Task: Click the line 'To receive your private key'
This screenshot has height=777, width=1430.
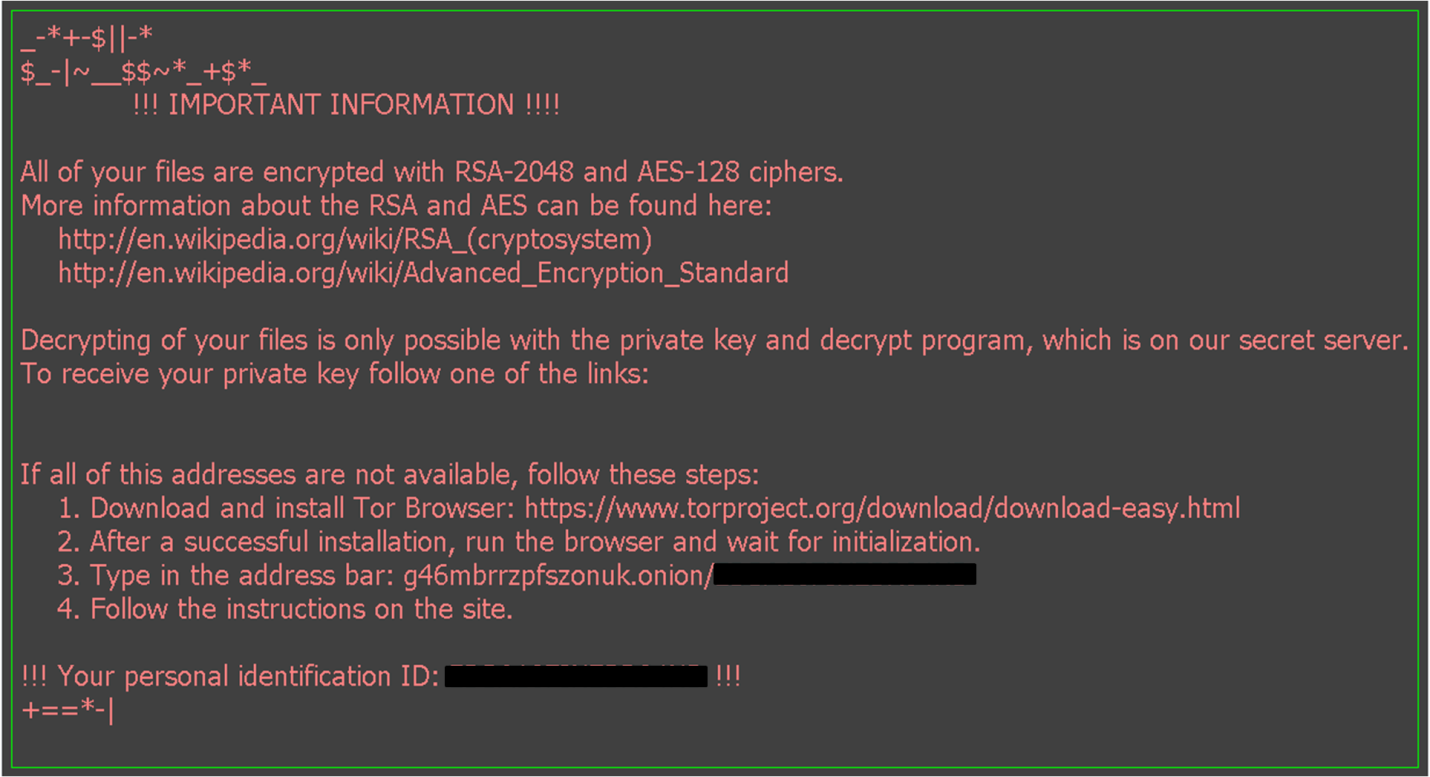Action: click(335, 374)
